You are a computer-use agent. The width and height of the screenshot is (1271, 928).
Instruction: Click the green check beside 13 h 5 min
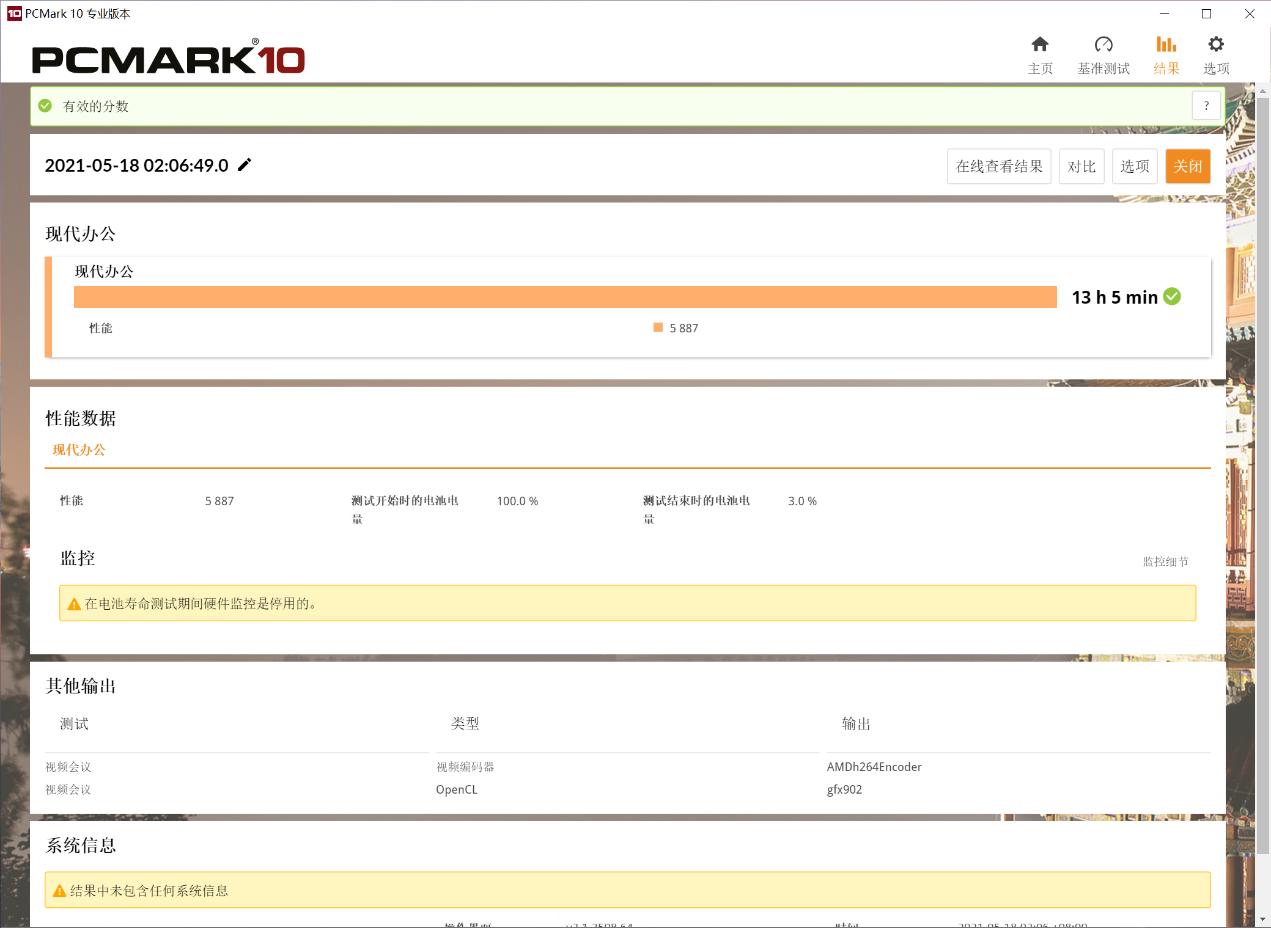coord(1172,296)
